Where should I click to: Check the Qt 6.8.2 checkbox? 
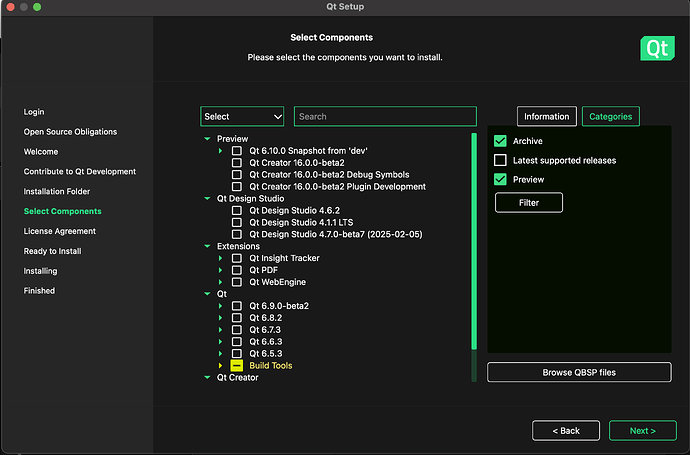click(x=237, y=317)
